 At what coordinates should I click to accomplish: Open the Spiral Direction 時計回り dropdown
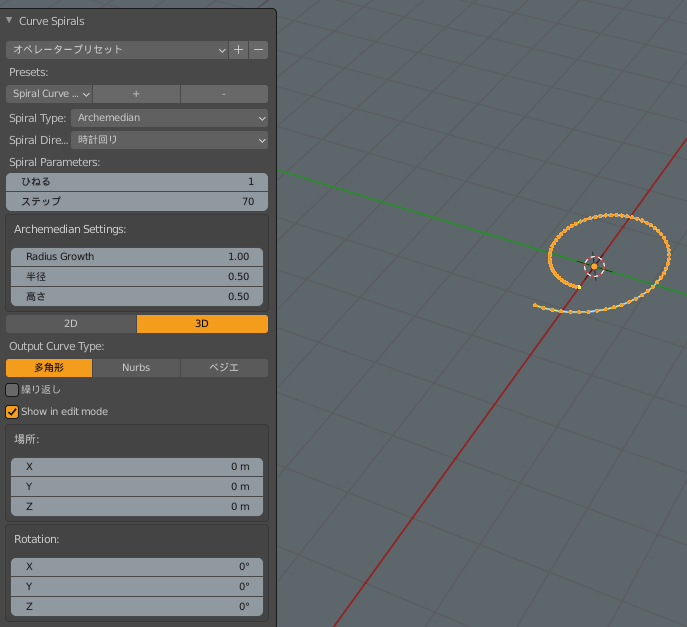(x=169, y=140)
